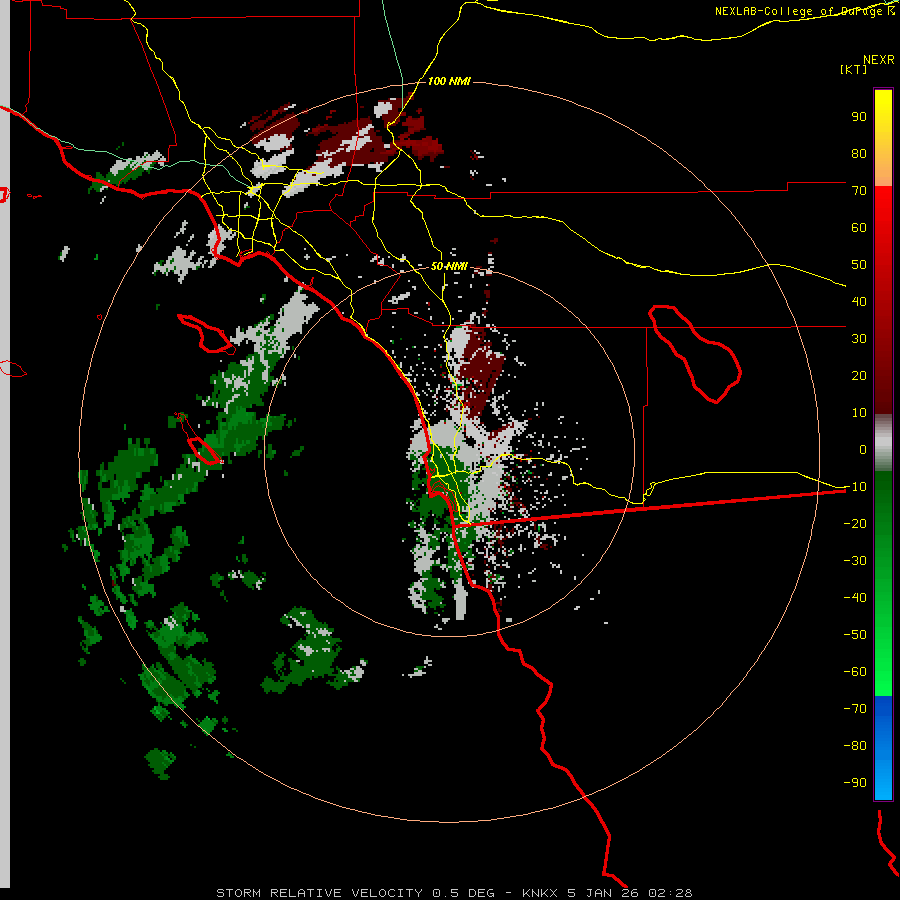Image resolution: width=900 pixels, height=900 pixels.
Task: Click the -50 value on velocity scale
Action: 855,635
